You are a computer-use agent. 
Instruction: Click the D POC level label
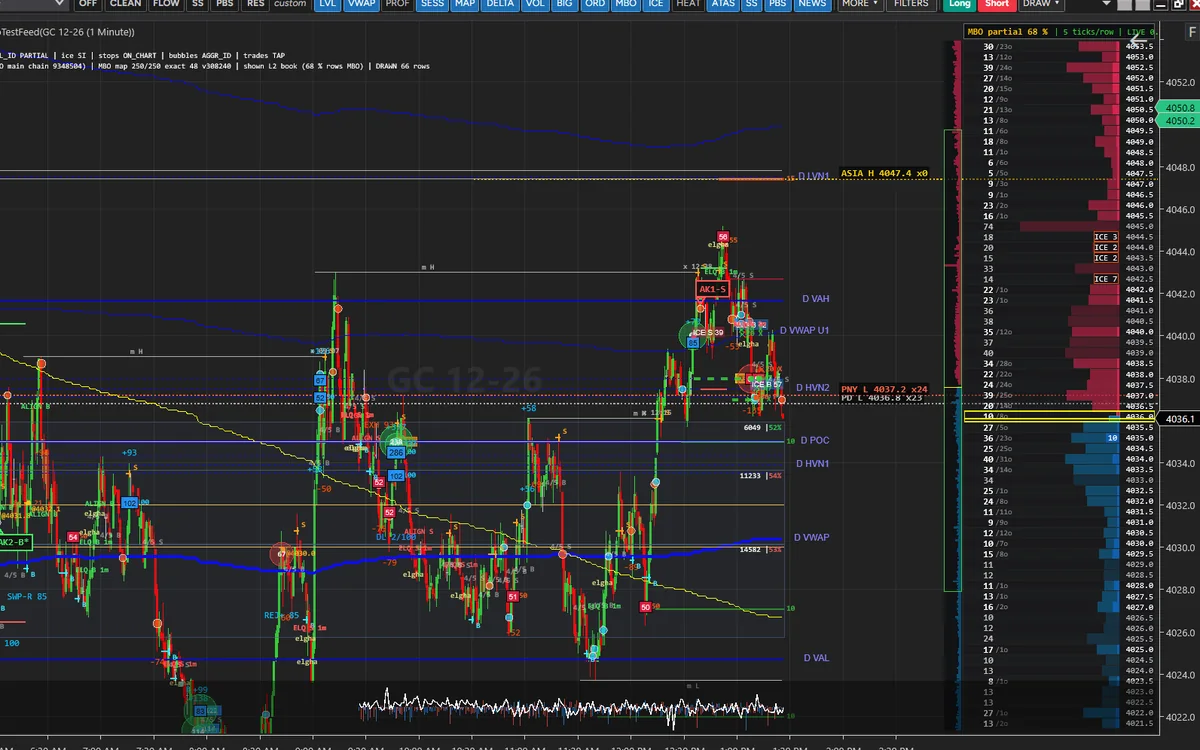tap(814, 440)
